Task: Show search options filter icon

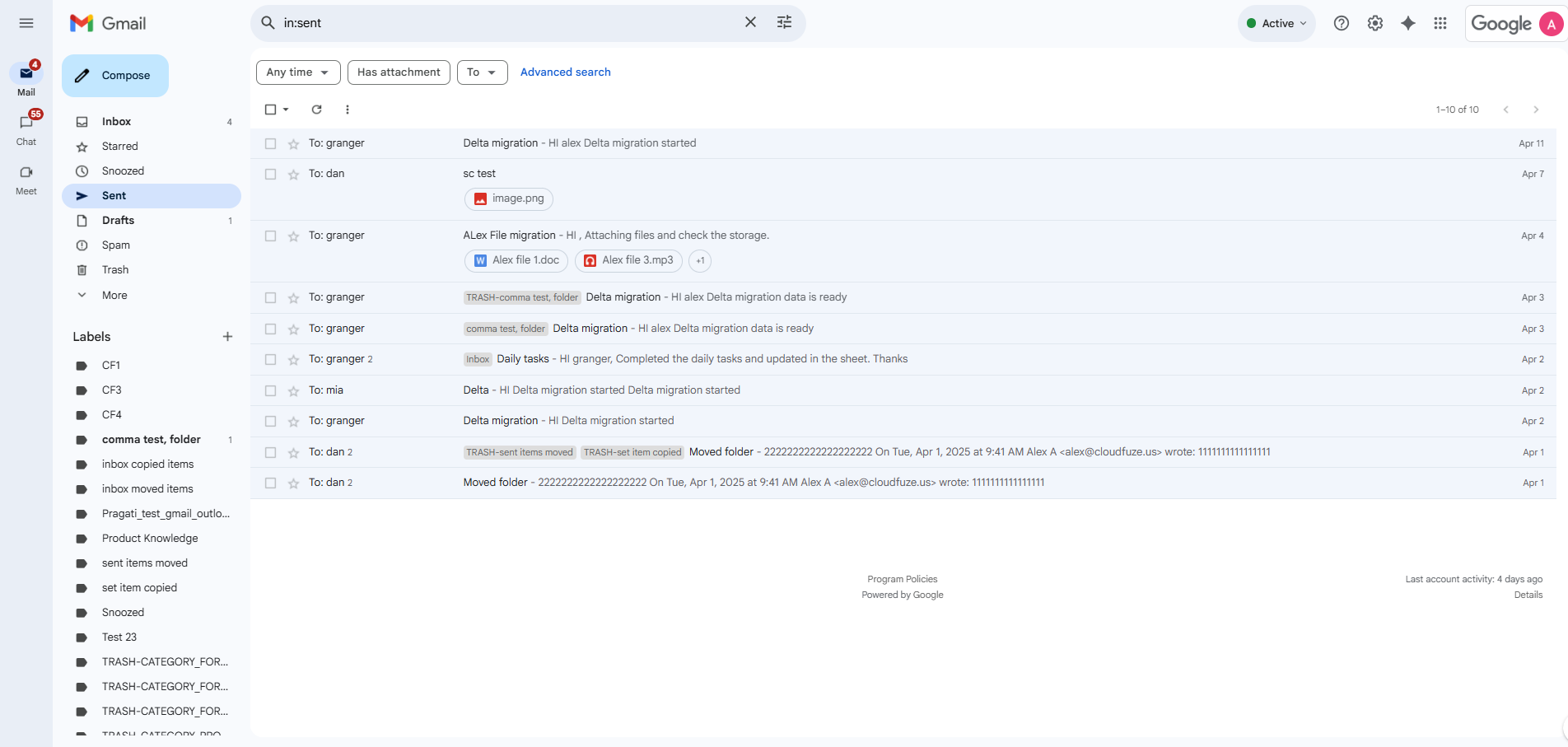Action: tap(784, 22)
